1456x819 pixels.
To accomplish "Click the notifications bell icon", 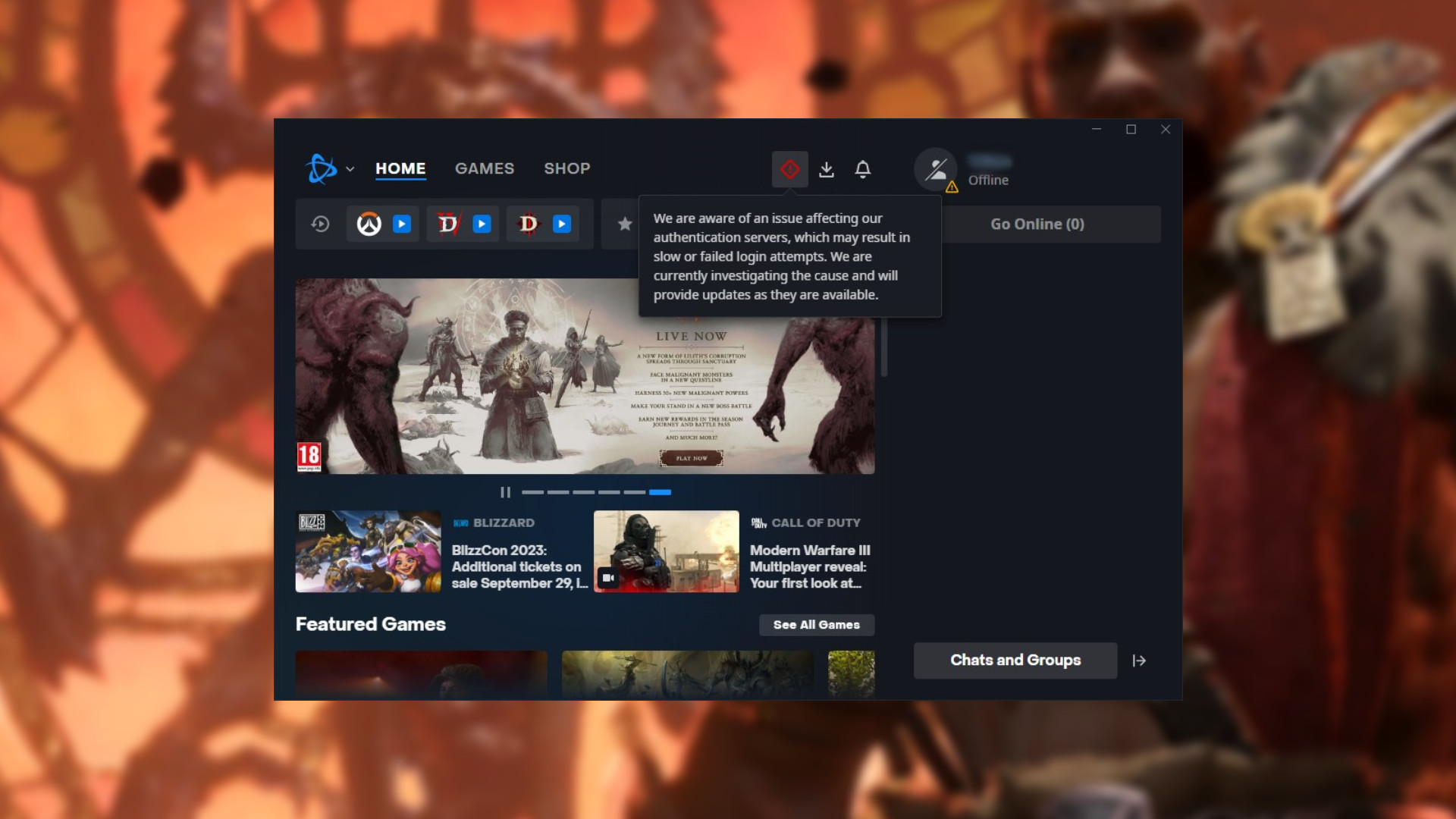I will pos(862,169).
